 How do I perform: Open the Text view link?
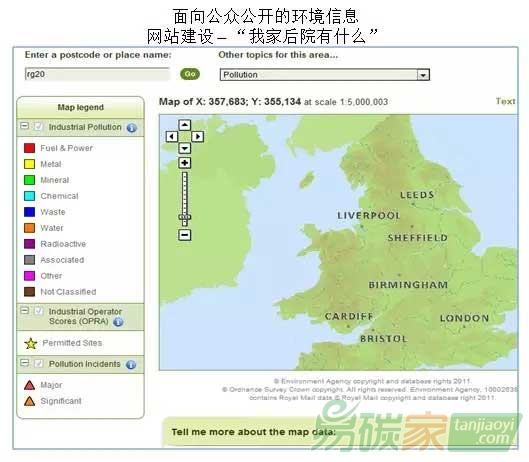coord(505,101)
